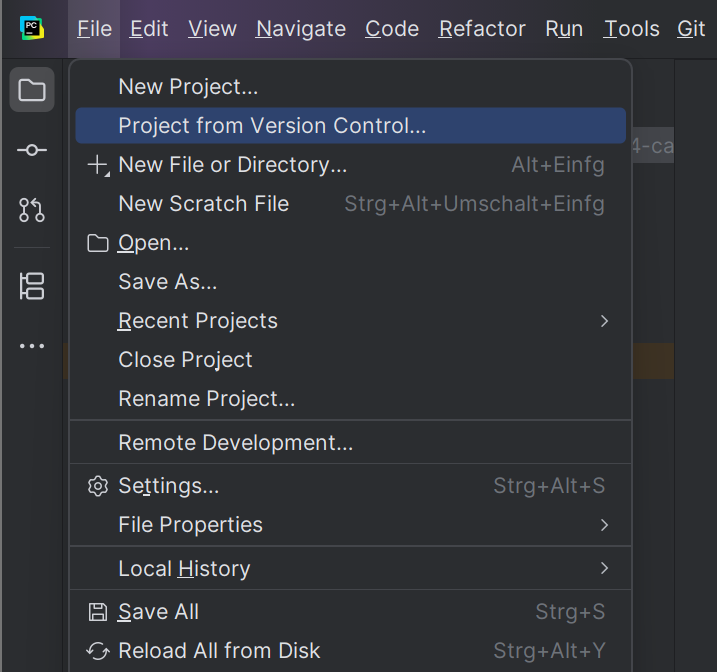Click the Settings gear icon in the menu
This screenshot has width=717, height=672.
coord(98,486)
